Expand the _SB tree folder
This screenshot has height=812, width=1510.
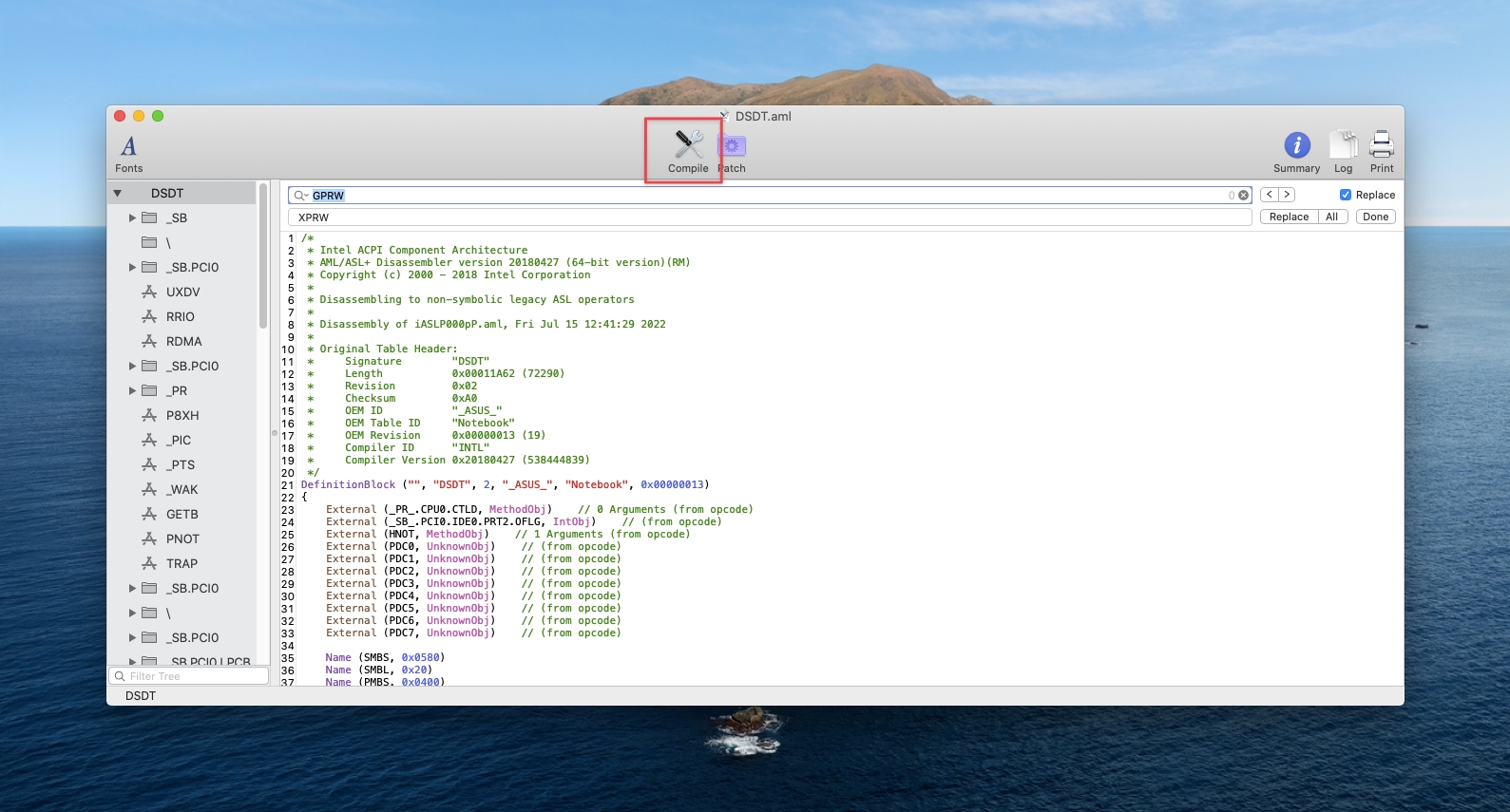click(x=133, y=218)
